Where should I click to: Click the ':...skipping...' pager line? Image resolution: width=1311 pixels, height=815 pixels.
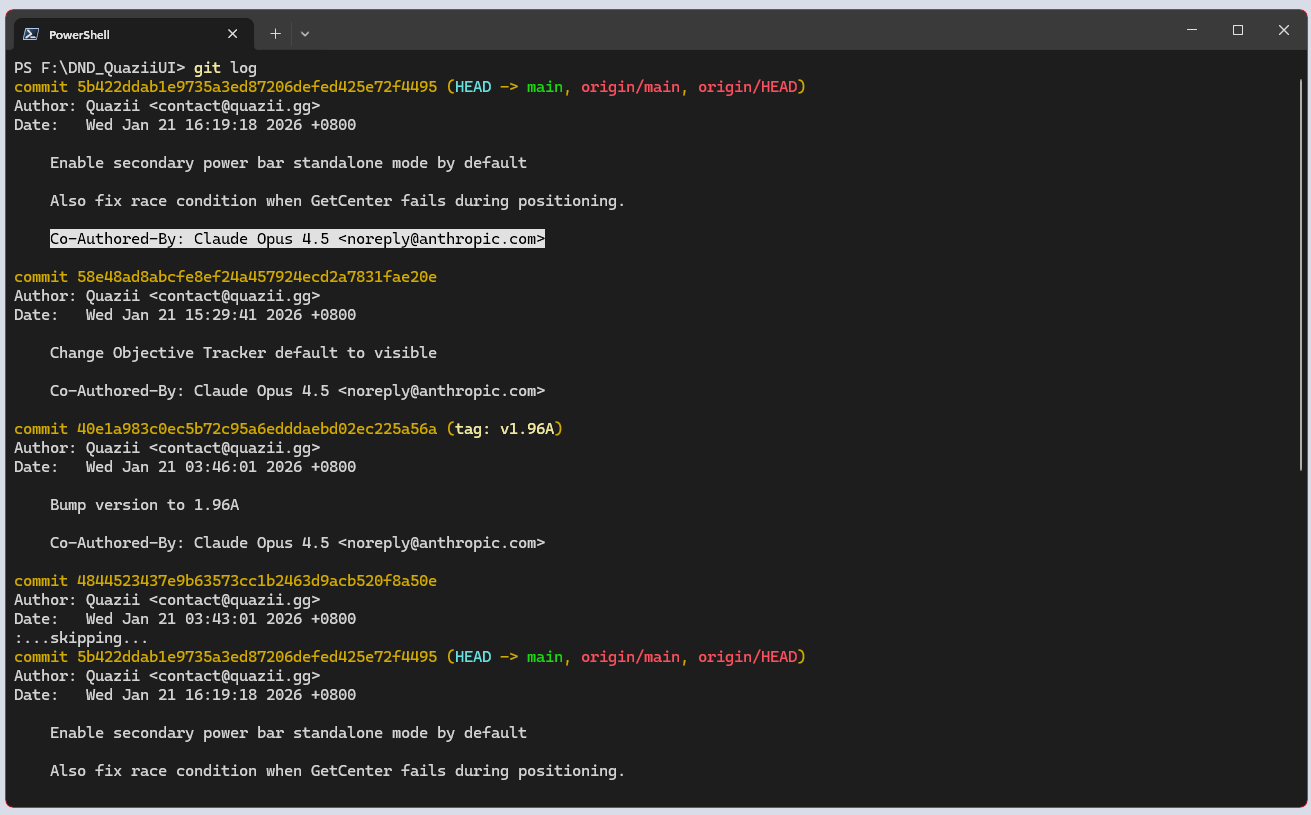click(81, 638)
